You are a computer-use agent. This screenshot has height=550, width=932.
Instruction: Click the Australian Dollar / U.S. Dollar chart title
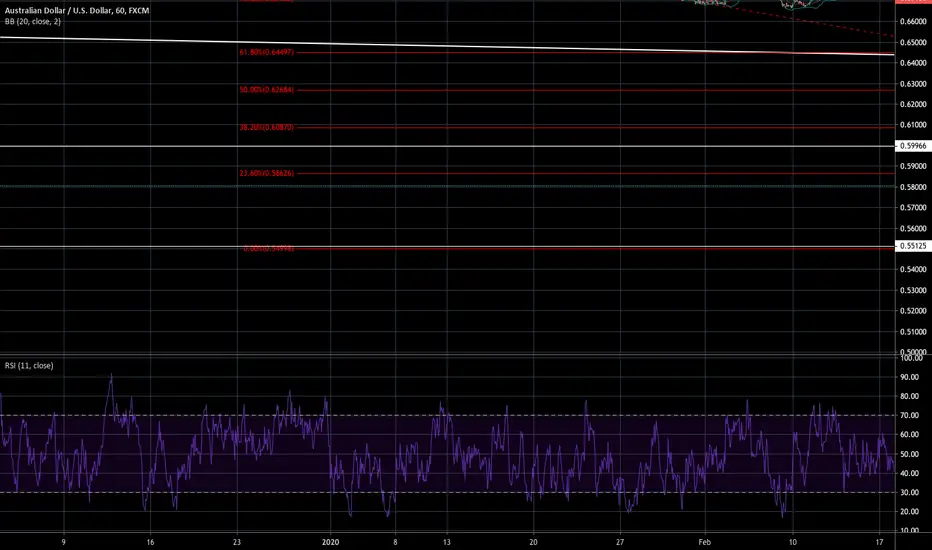[77, 11]
